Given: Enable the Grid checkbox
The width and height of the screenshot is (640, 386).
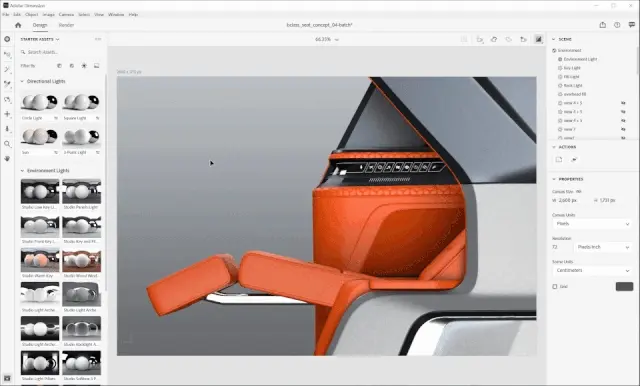Looking at the screenshot, I should [x=555, y=286].
